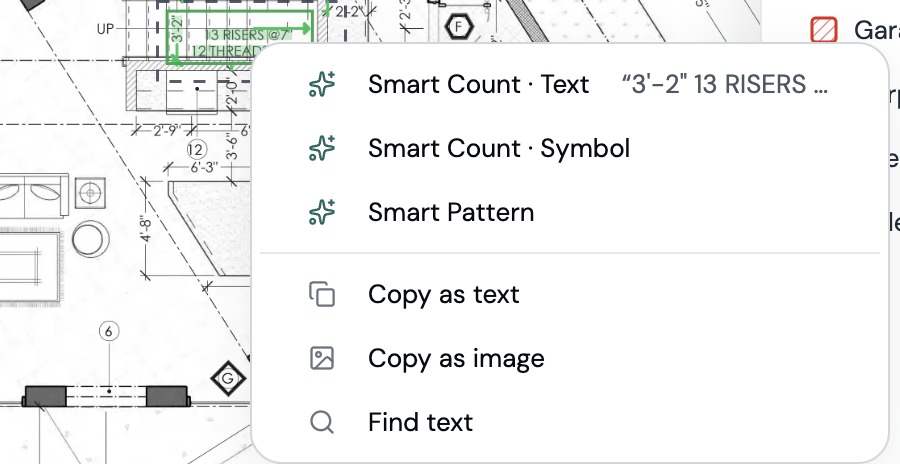Click the circled 12 callout on the plan
The width and height of the screenshot is (900, 464).
[196, 150]
